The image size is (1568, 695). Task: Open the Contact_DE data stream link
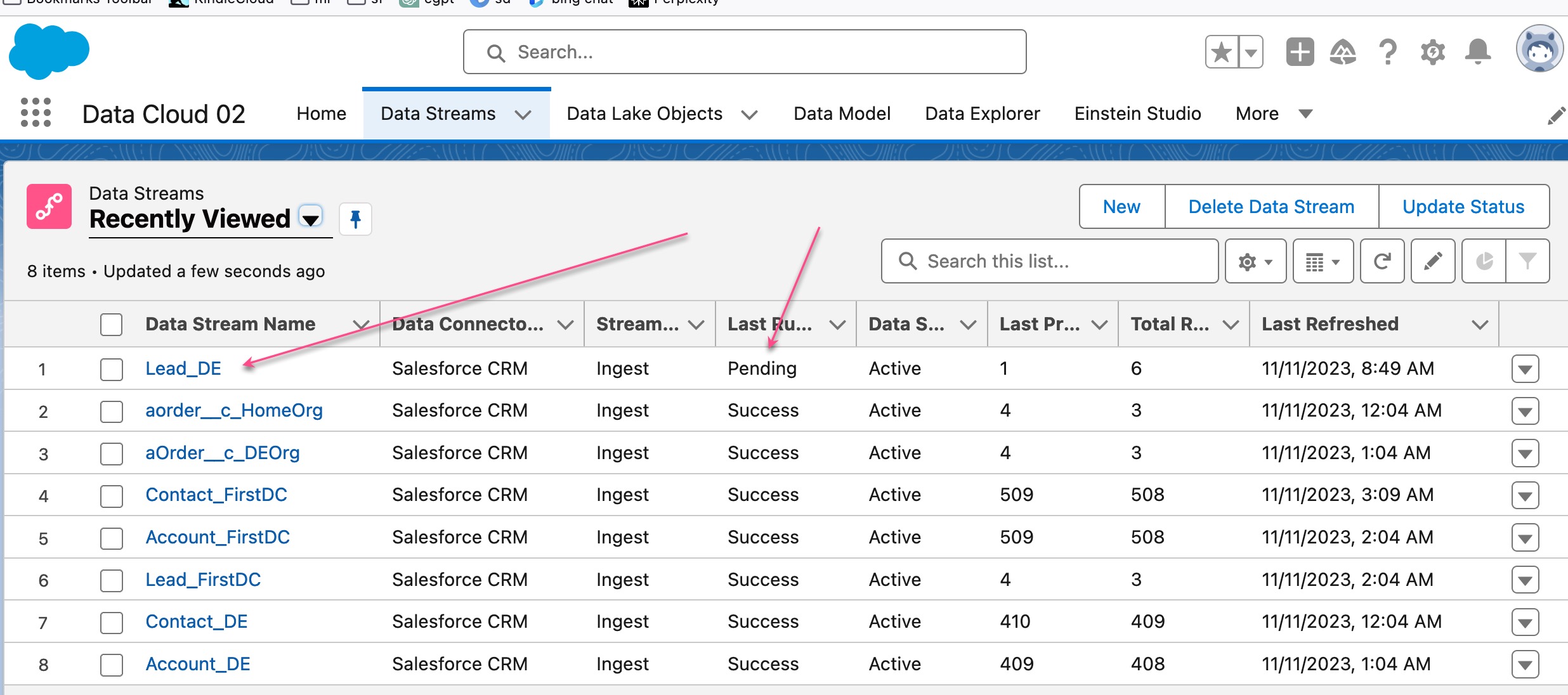[x=197, y=622]
